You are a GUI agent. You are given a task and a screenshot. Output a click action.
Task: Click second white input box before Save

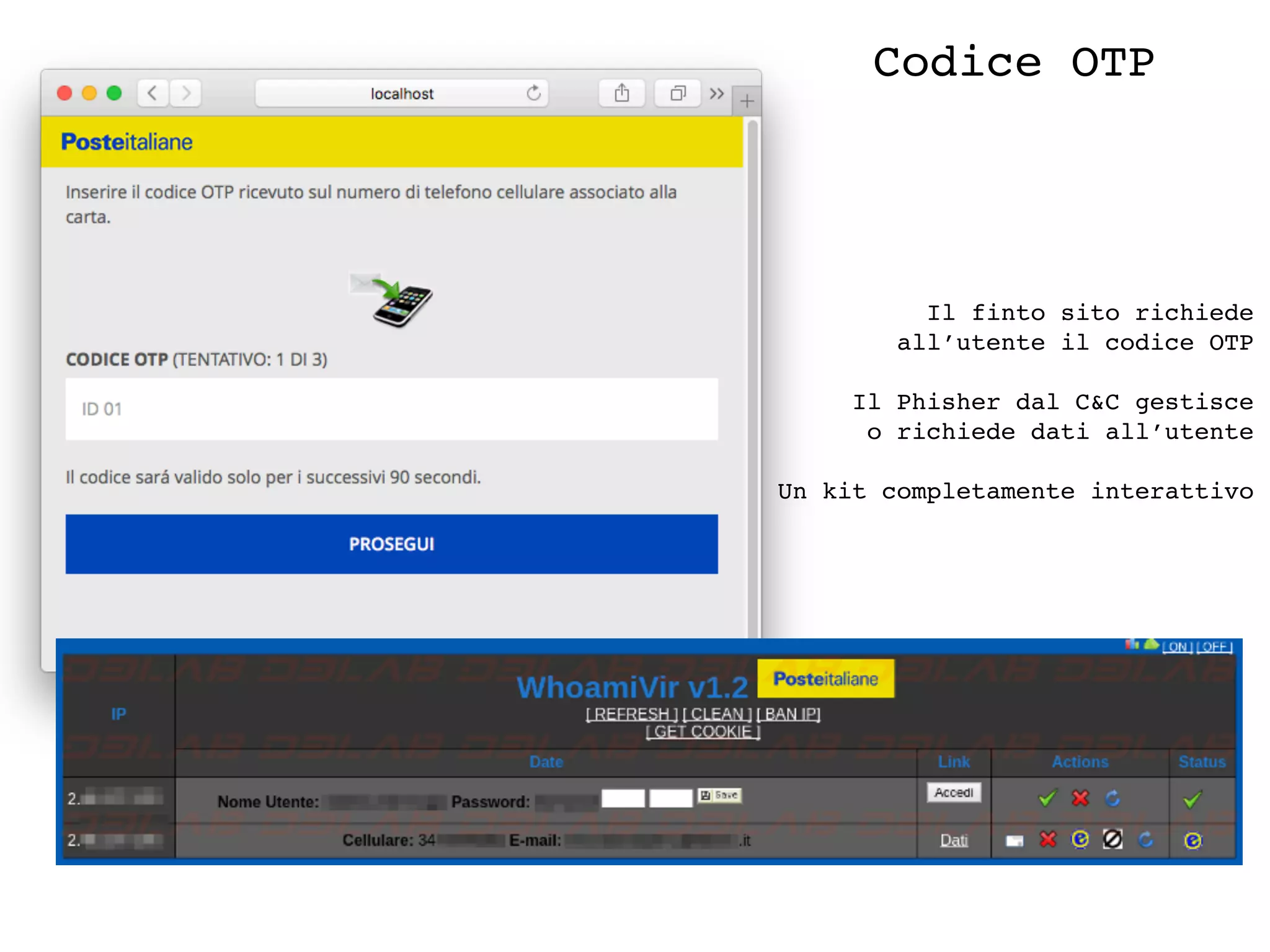[671, 798]
